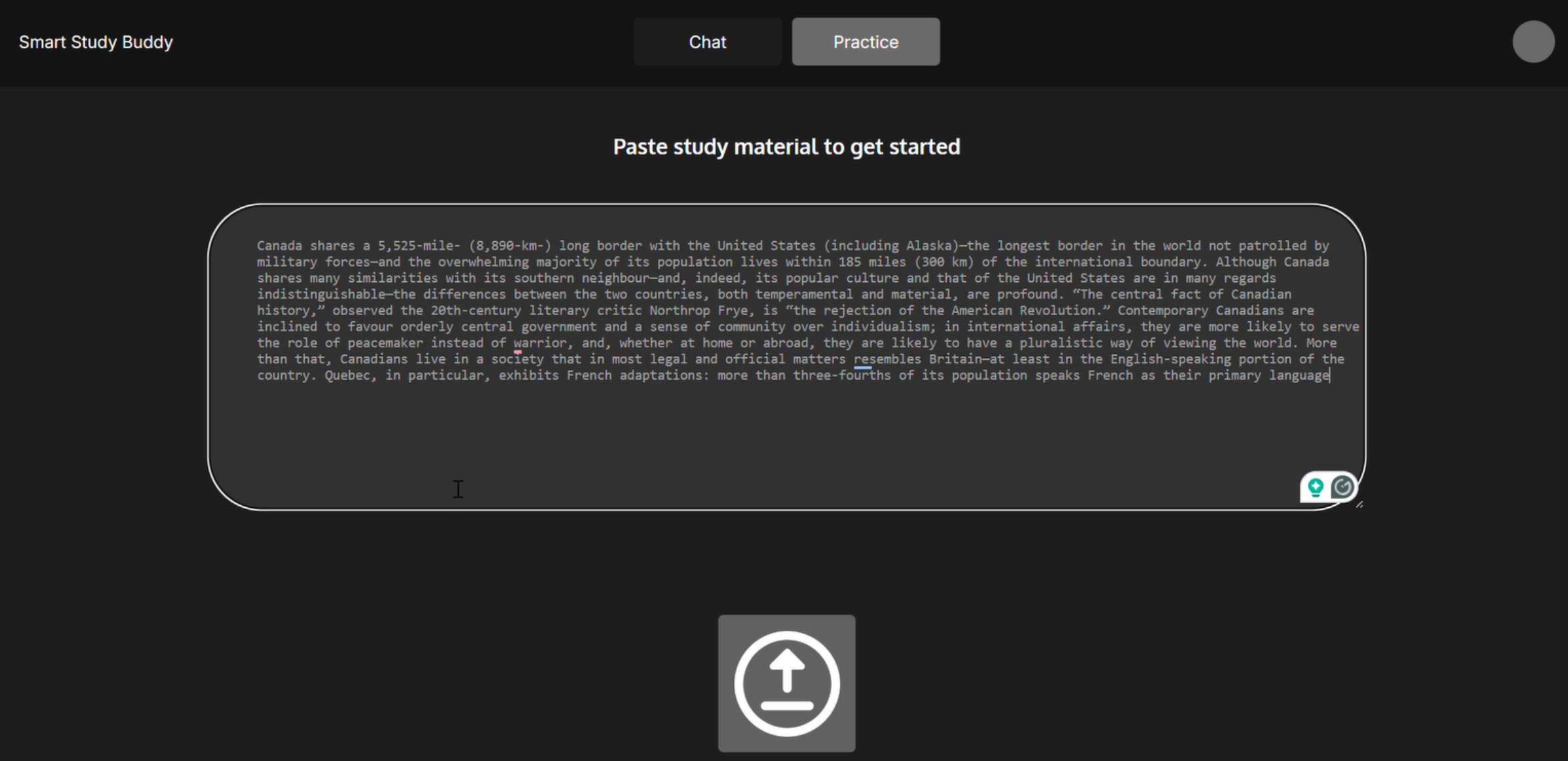
Task: Click the upload arrow icon button
Action: click(x=787, y=683)
